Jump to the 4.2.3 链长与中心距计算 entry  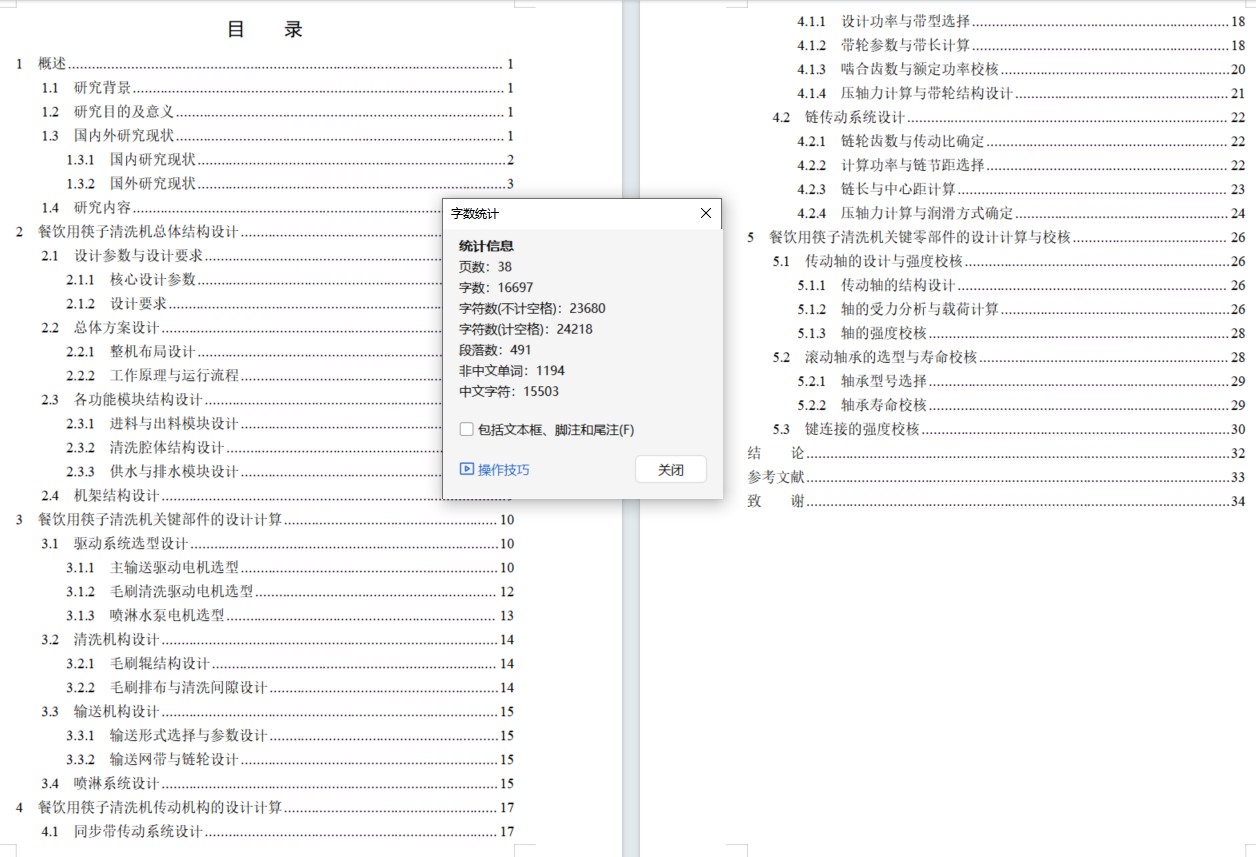(1021, 190)
